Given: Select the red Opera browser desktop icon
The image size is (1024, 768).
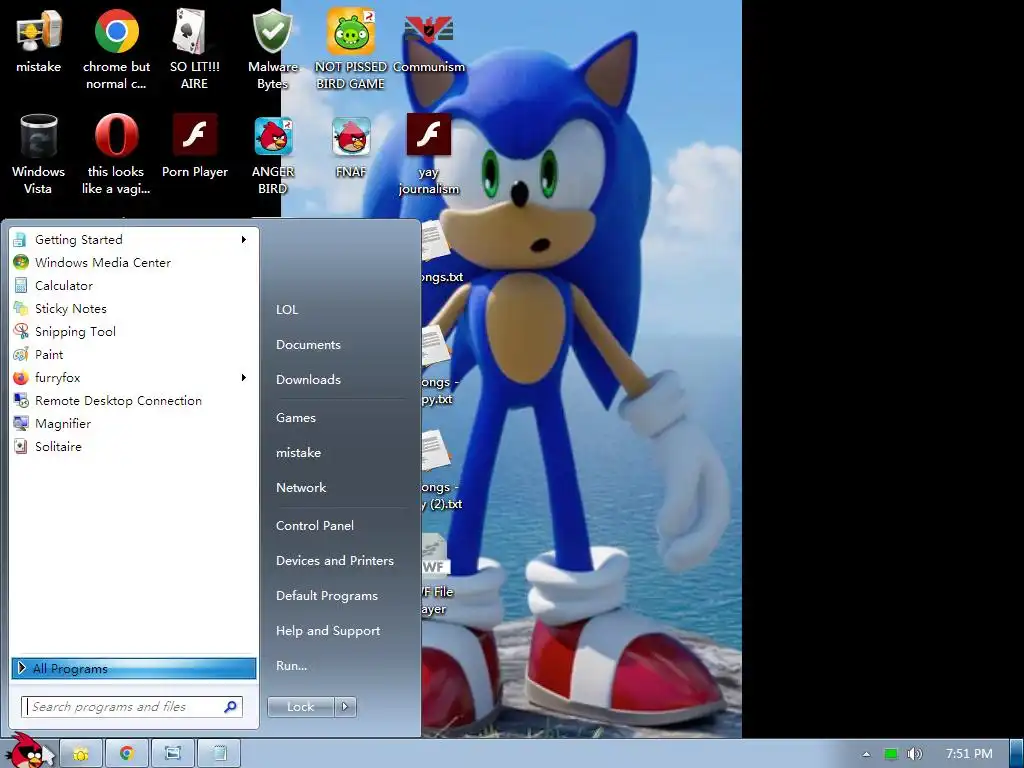Looking at the screenshot, I should [x=116, y=154].
